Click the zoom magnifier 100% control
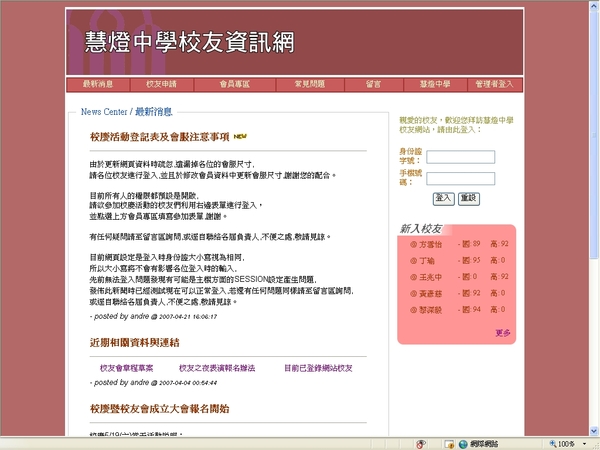Screen dimensions: 600x450 click(562, 444)
